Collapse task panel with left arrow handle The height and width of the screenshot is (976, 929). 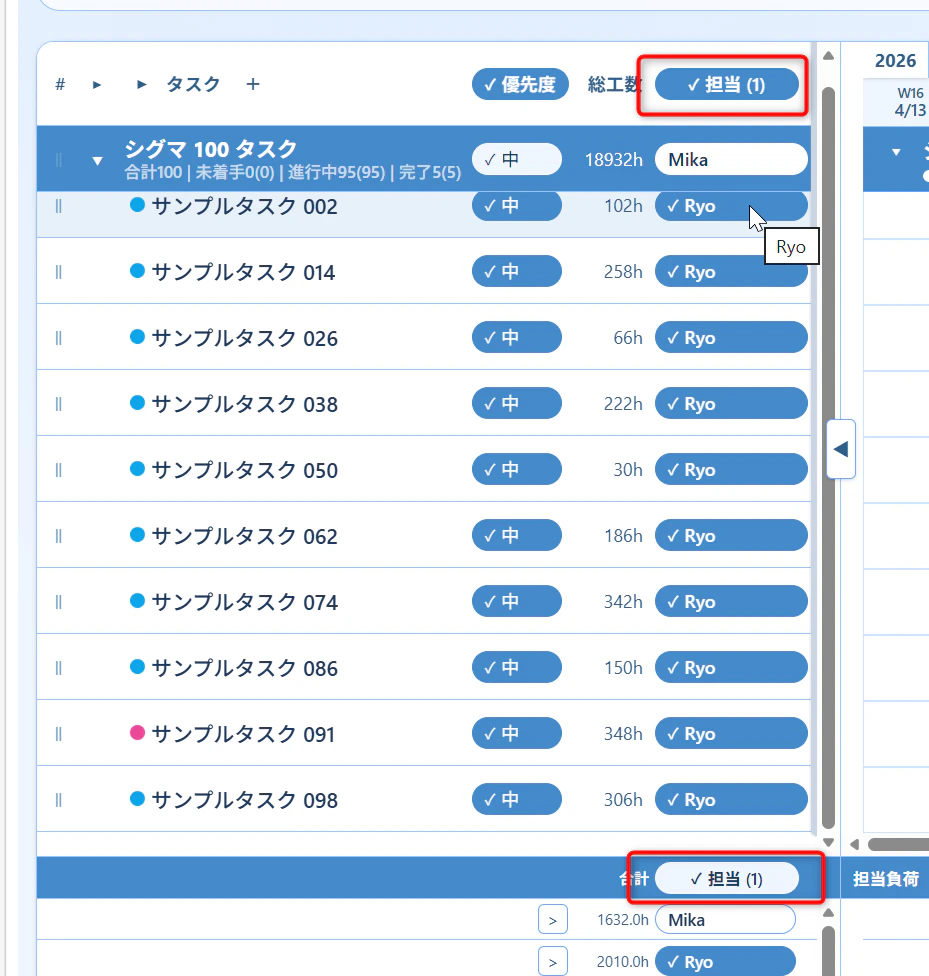click(841, 449)
